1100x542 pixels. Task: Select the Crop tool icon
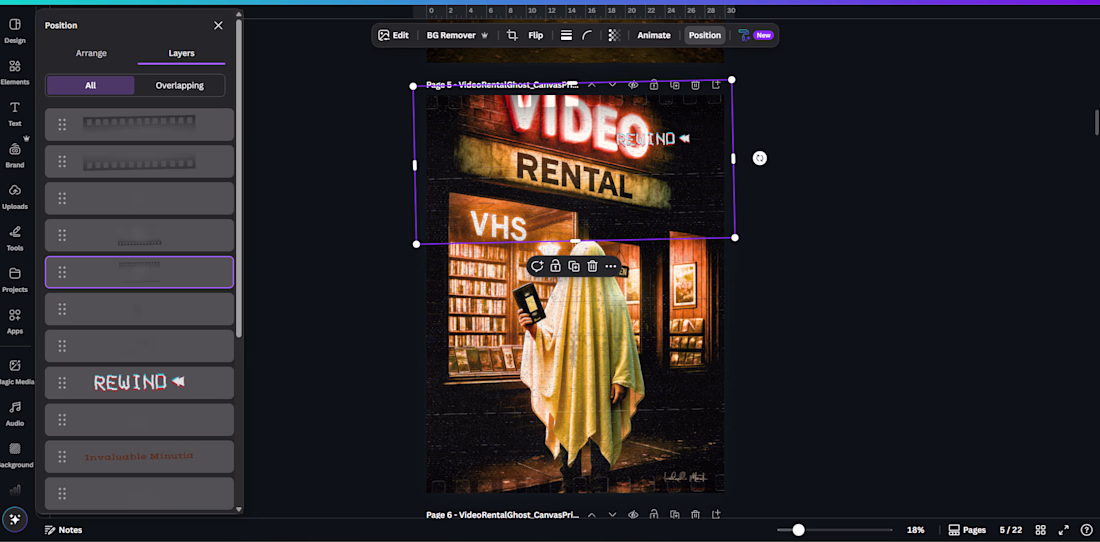click(x=512, y=35)
